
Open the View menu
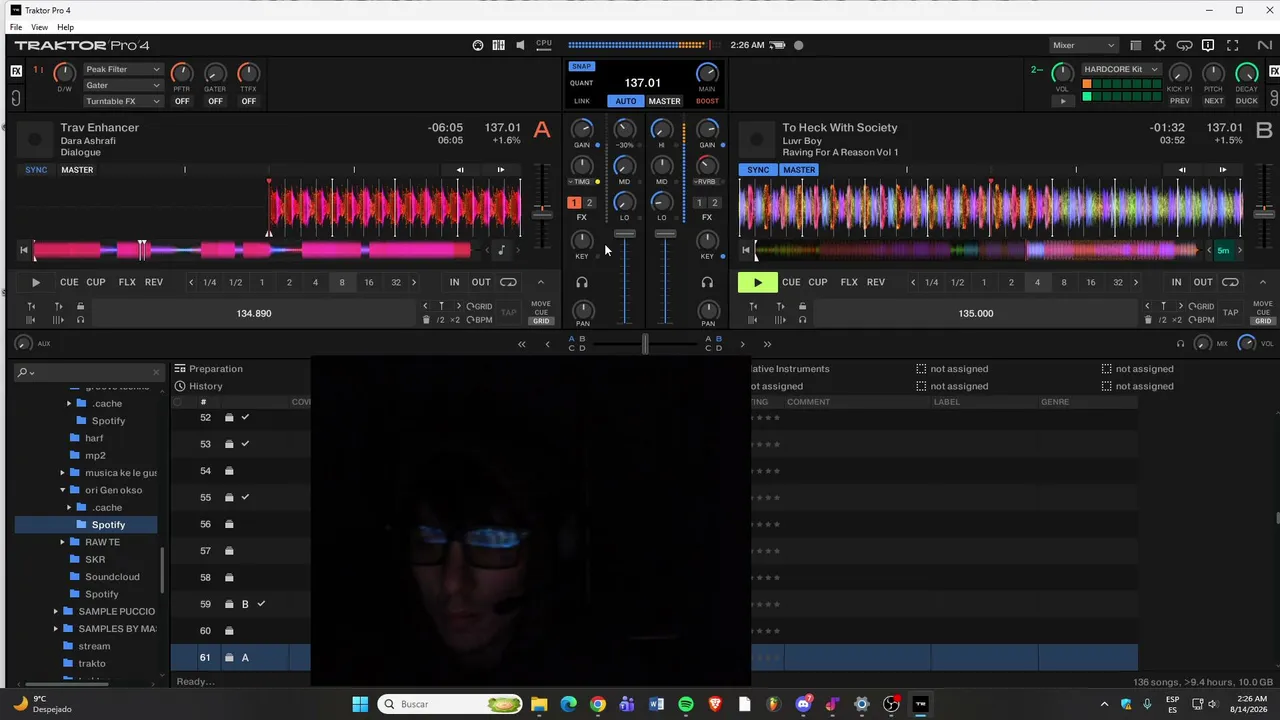(39, 27)
